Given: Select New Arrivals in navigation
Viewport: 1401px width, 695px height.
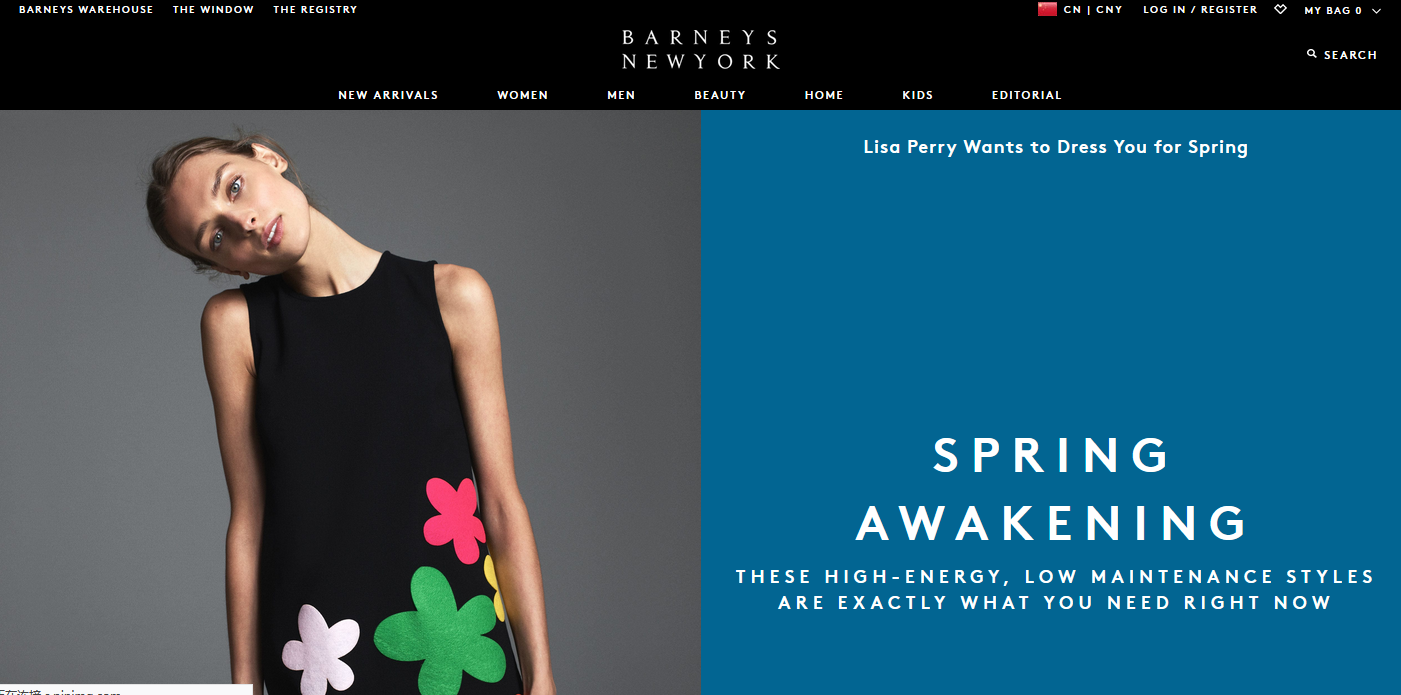Looking at the screenshot, I should [388, 95].
